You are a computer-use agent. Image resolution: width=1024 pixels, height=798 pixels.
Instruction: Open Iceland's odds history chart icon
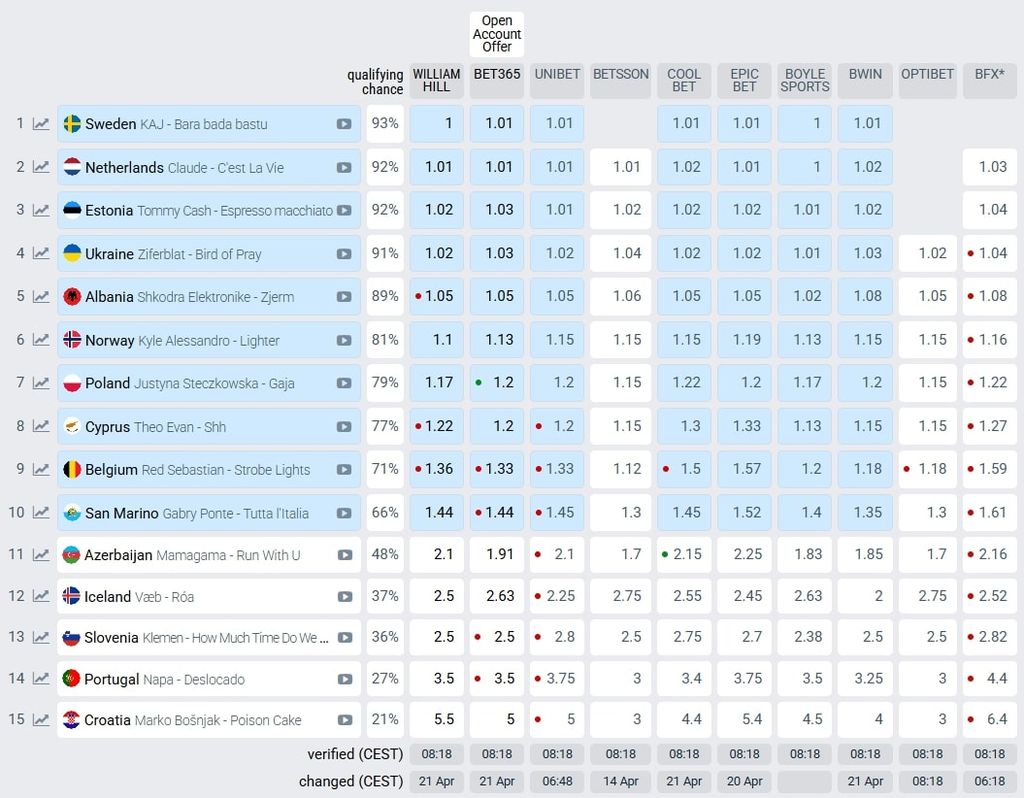41,596
